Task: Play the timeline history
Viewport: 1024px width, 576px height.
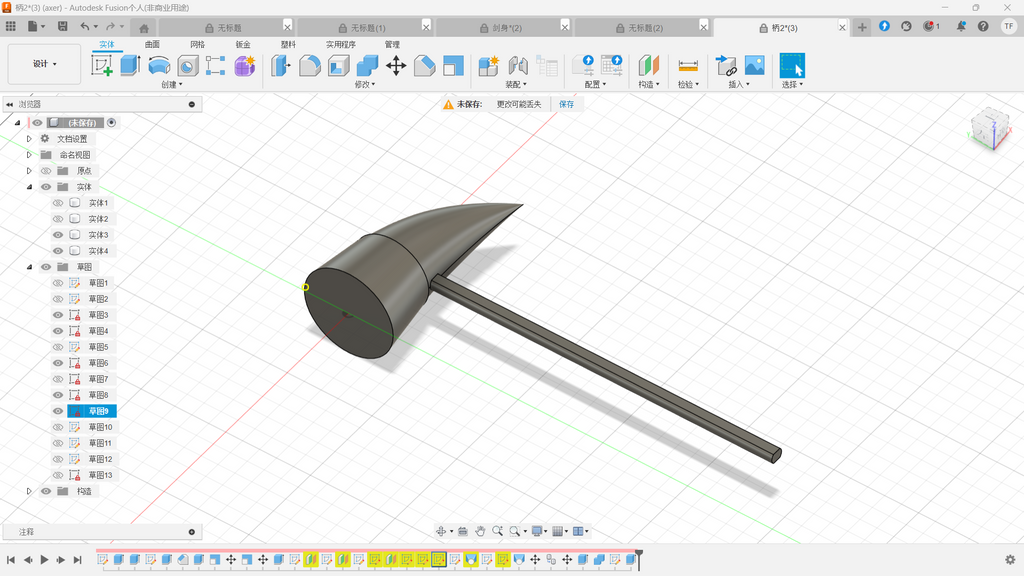Action: (x=44, y=560)
